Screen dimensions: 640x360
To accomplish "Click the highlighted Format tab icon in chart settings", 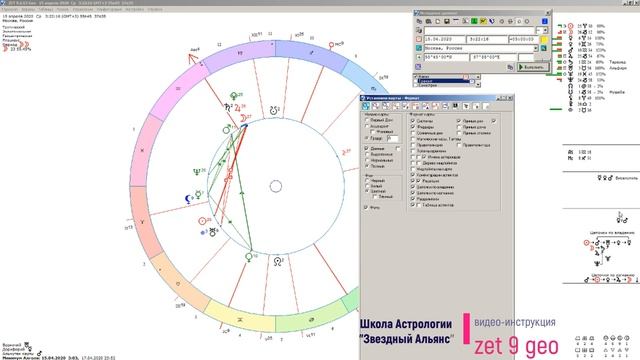I will (x=365, y=106).
